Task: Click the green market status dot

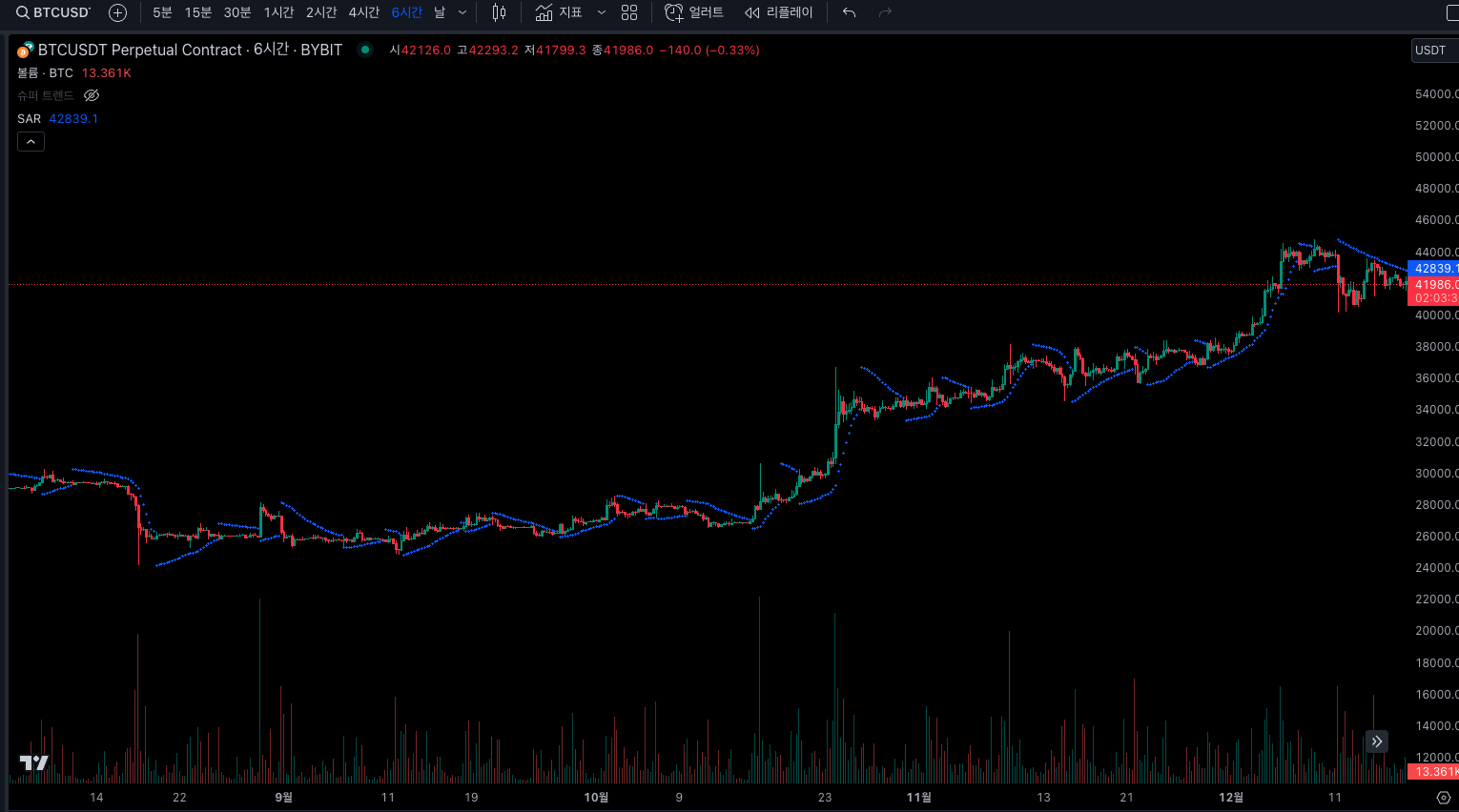Action: pos(365,50)
